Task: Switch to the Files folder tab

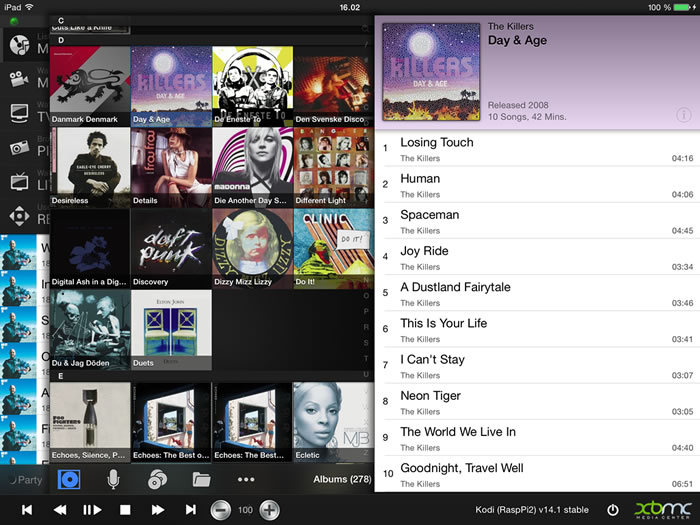Action: click(201, 479)
